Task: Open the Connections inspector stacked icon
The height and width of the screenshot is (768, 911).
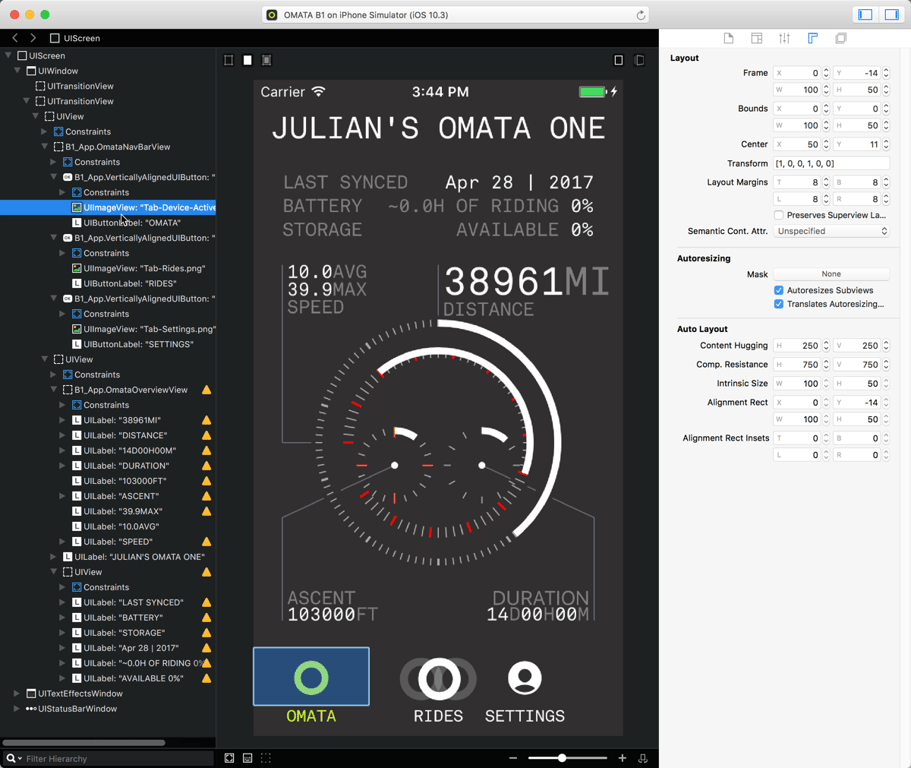Action: click(x=841, y=38)
